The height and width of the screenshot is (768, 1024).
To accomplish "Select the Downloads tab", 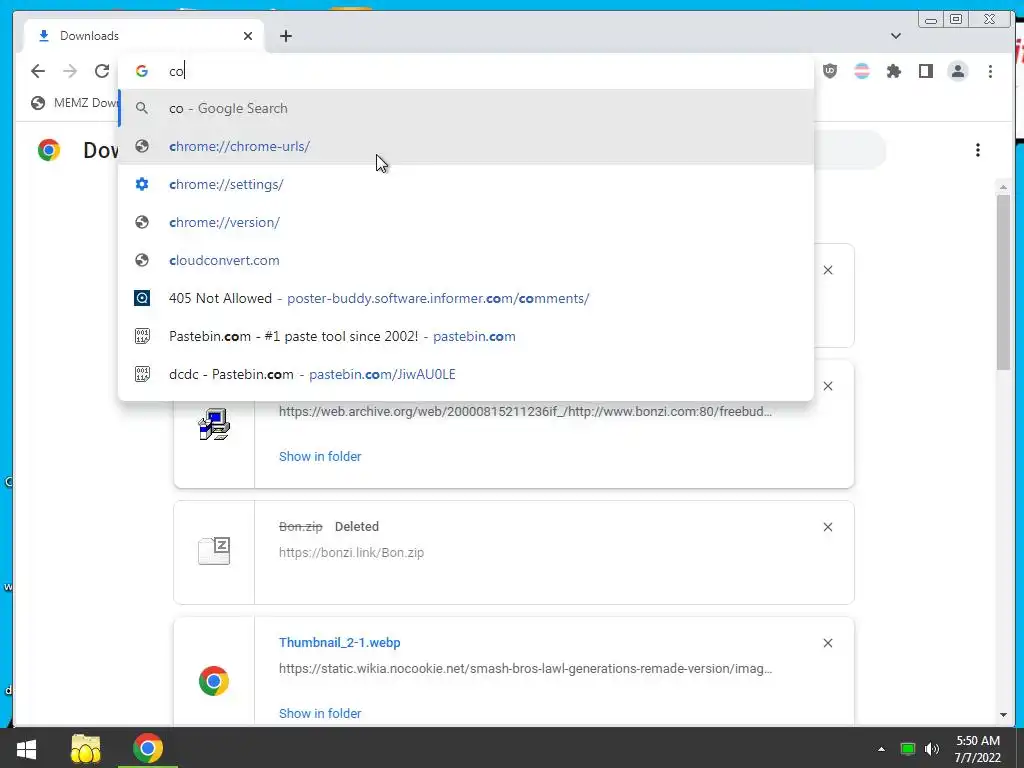I will [144, 36].
